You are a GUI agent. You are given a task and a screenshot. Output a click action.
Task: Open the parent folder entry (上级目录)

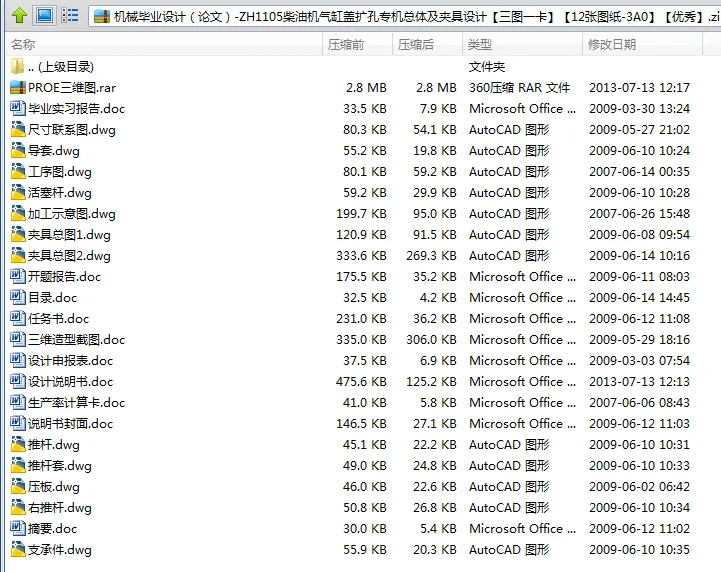(61, 67)
